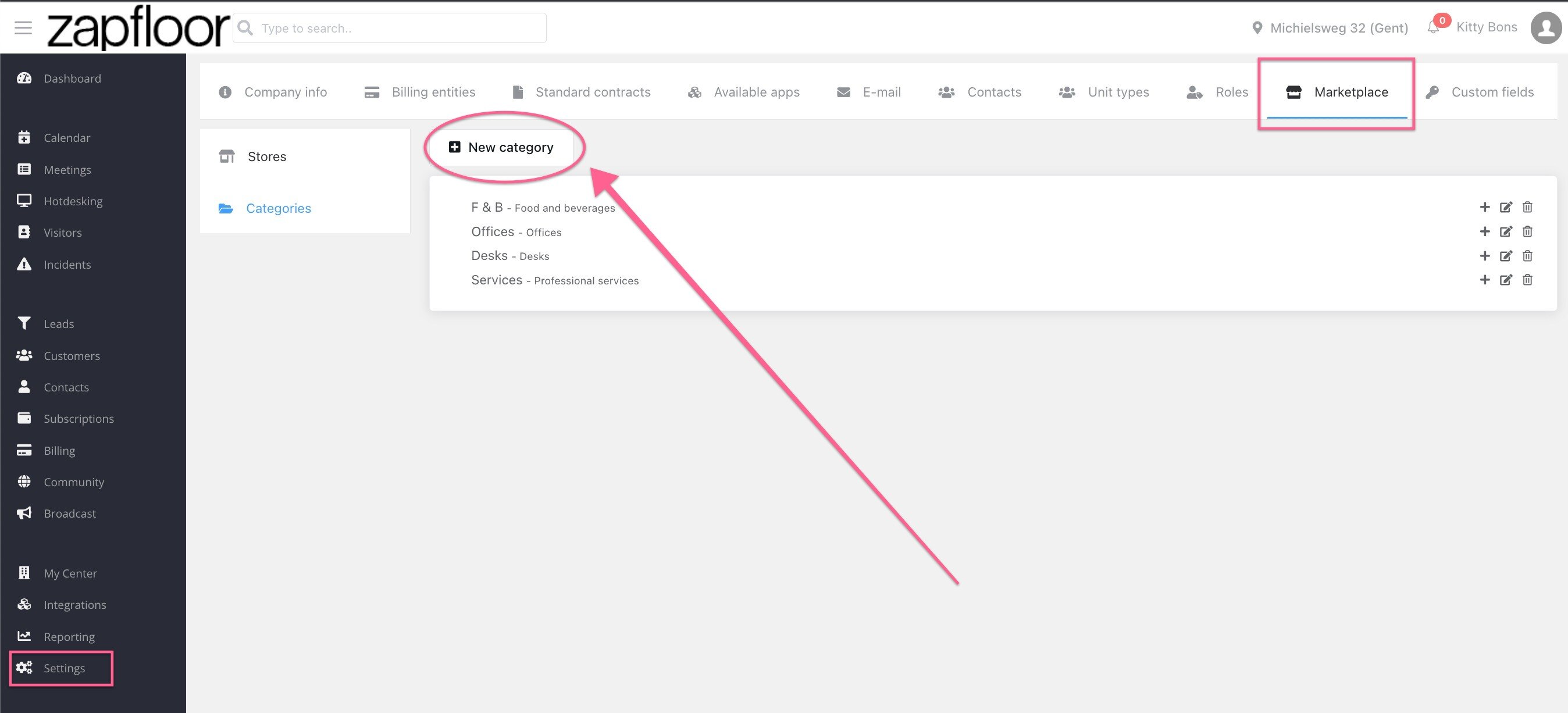Click the sidebar Contacts person icon
1568x713 pixels.
(x=24, y=387)
